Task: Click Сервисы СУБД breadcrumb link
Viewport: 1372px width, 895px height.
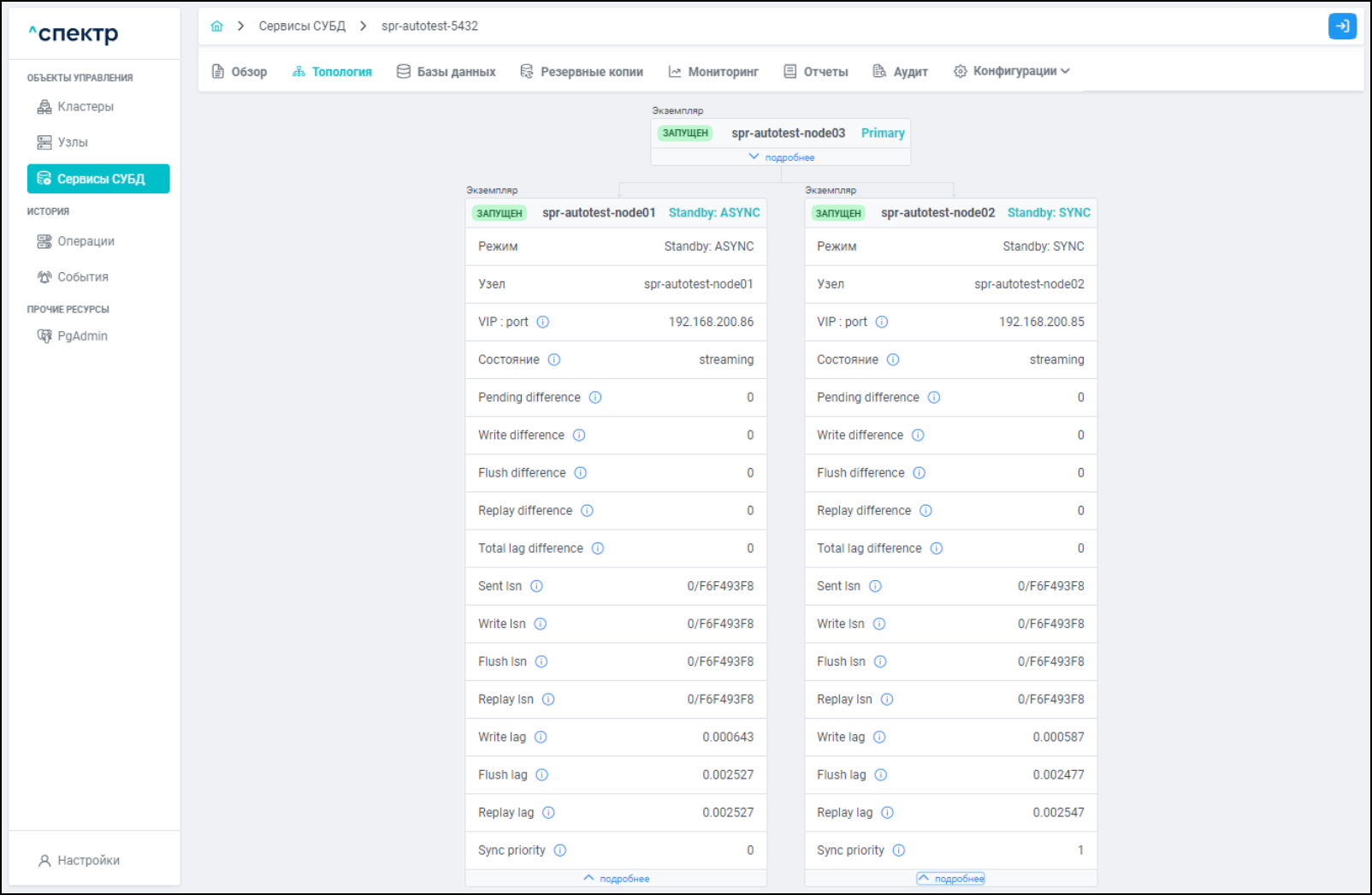Action: point(302,27)
